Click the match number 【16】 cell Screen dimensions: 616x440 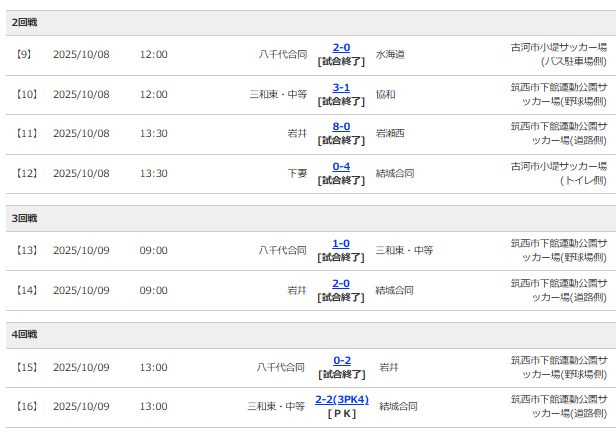click(27, 407)
